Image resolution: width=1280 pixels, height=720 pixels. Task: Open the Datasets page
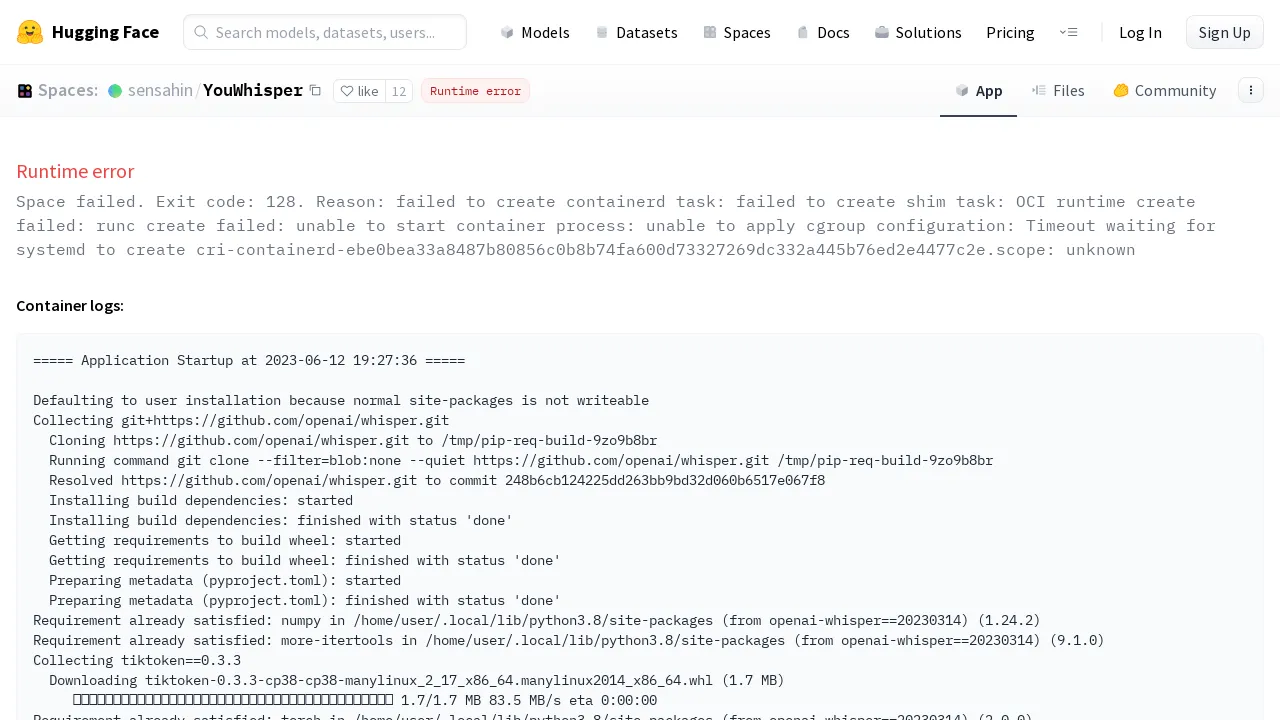636,32
